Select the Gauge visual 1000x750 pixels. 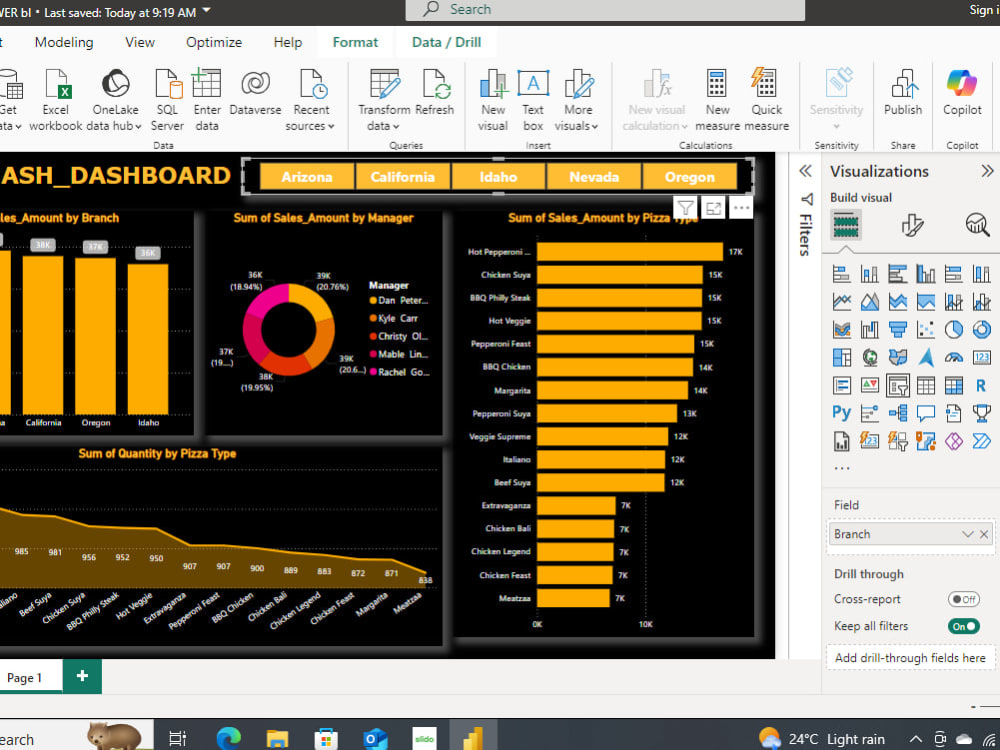coord(953,357)
